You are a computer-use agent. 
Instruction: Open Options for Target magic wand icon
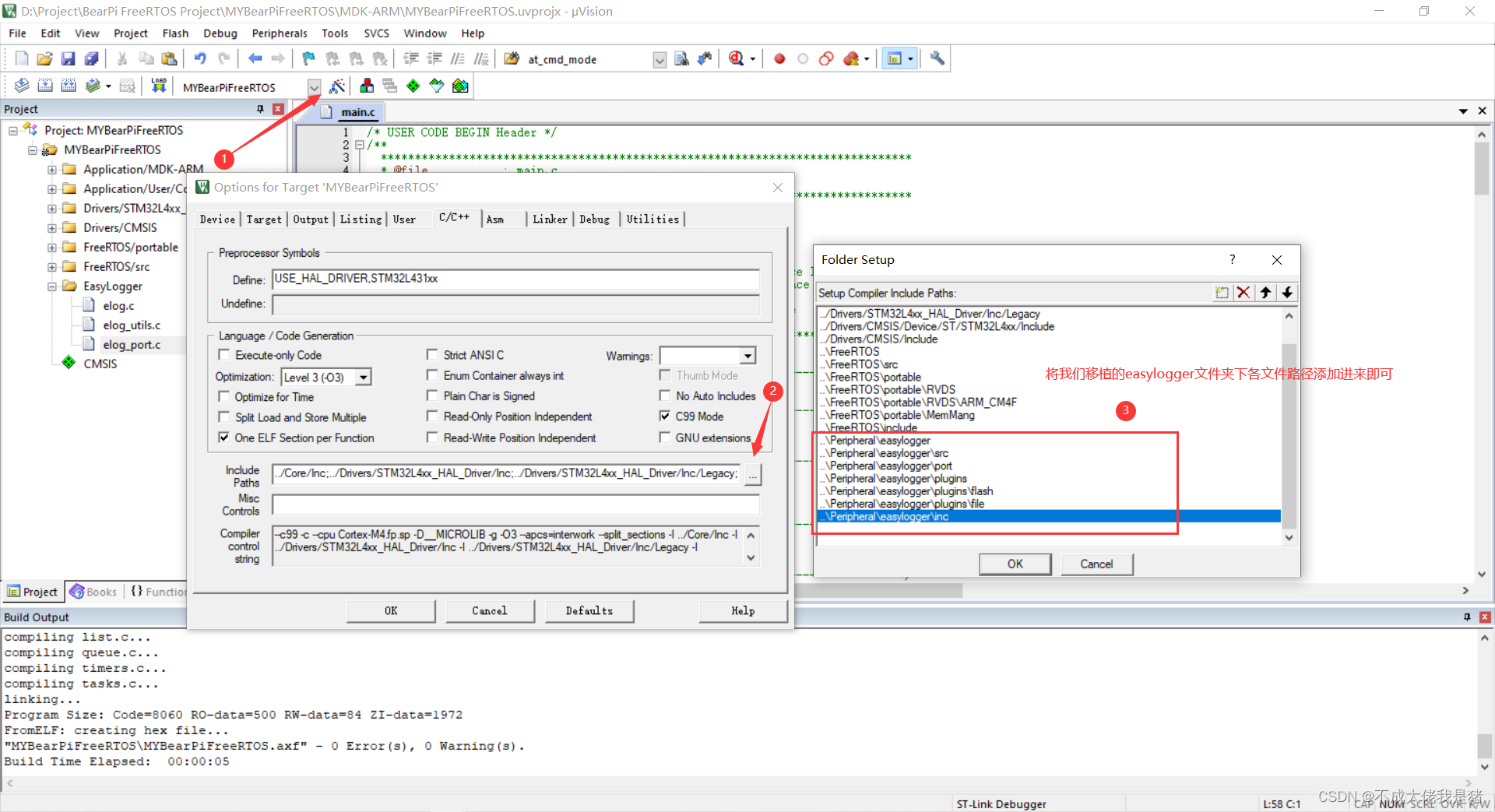pos(337,86)
